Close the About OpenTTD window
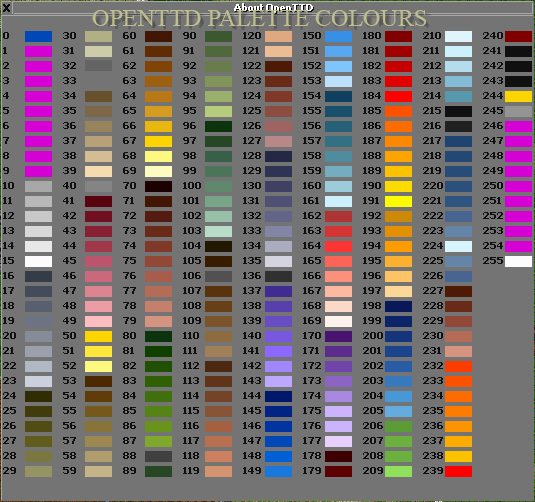Screen dimensions: 535x502 tap(6, 8)
